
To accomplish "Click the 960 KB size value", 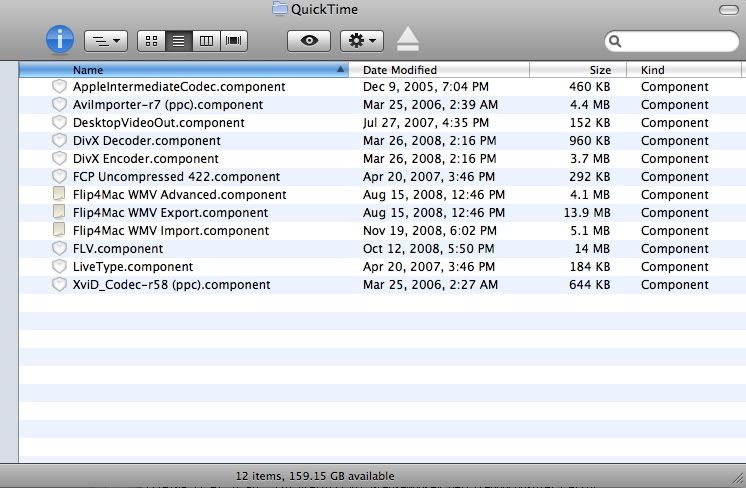I will 589,141.
